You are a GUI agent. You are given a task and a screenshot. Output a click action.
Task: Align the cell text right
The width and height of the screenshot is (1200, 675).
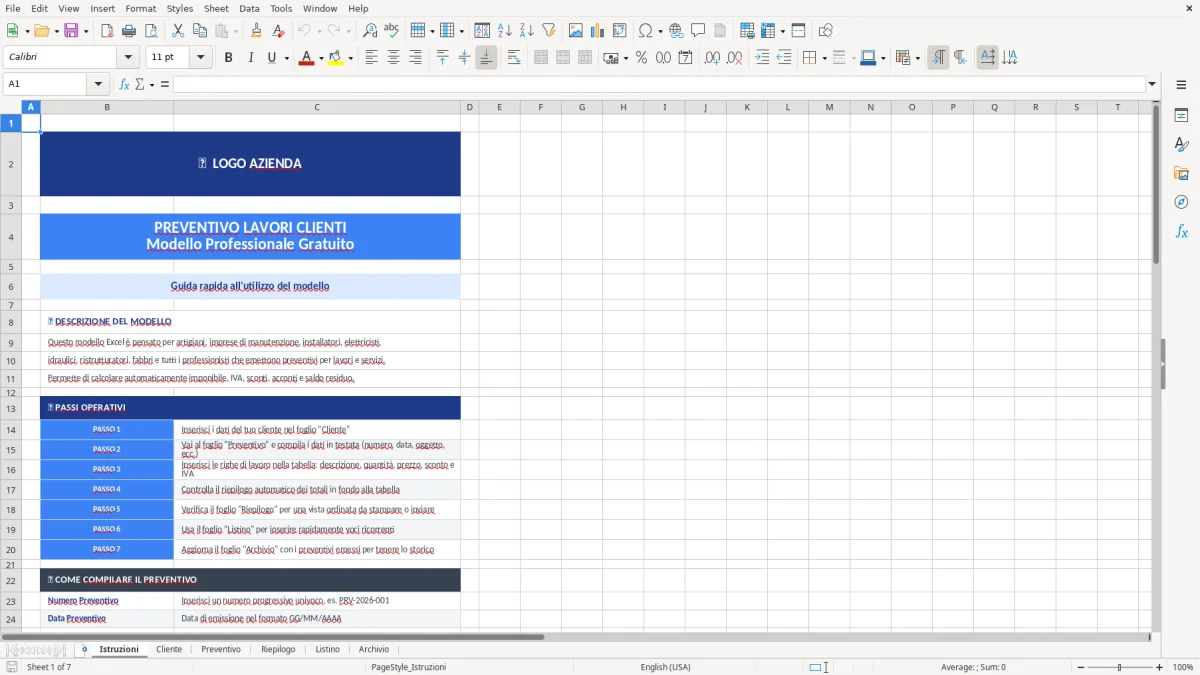coord(415,58)
